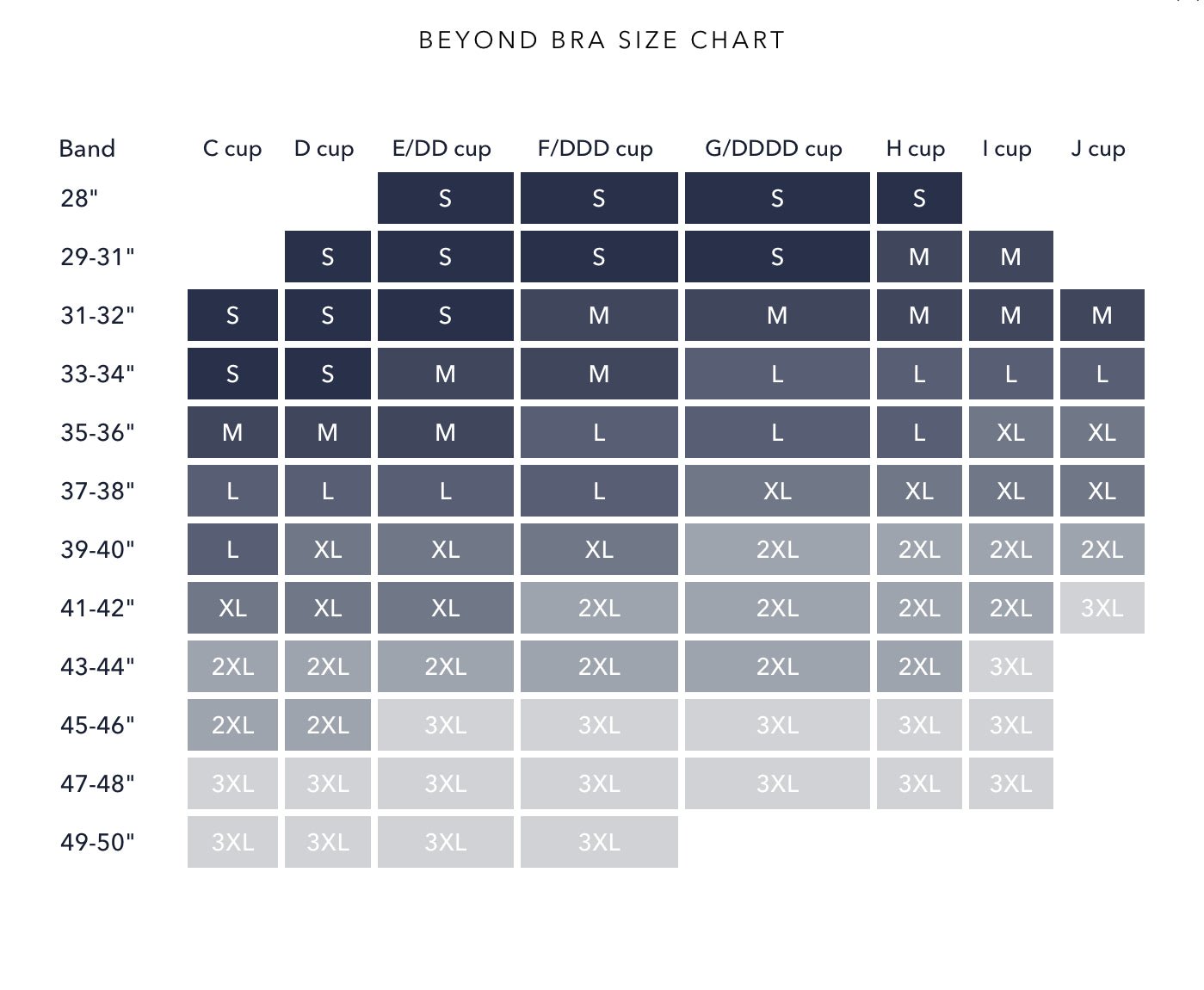Select L cell for 39-40" band C cup
The width and height of the screenshot is (1204, 990).
tap(232, 550)
